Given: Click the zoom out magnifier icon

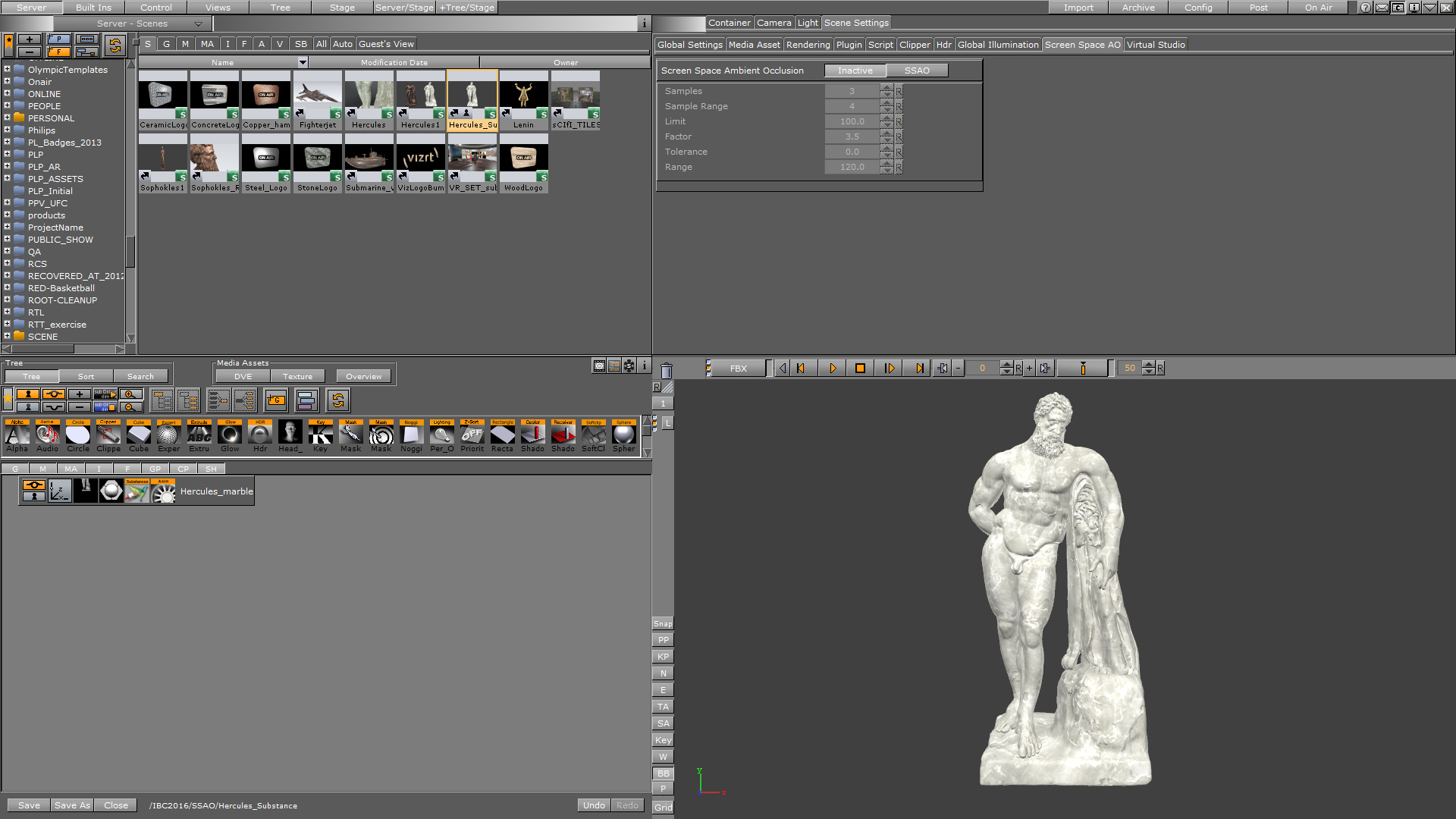Looking at the screenshot, I should 130,406.
